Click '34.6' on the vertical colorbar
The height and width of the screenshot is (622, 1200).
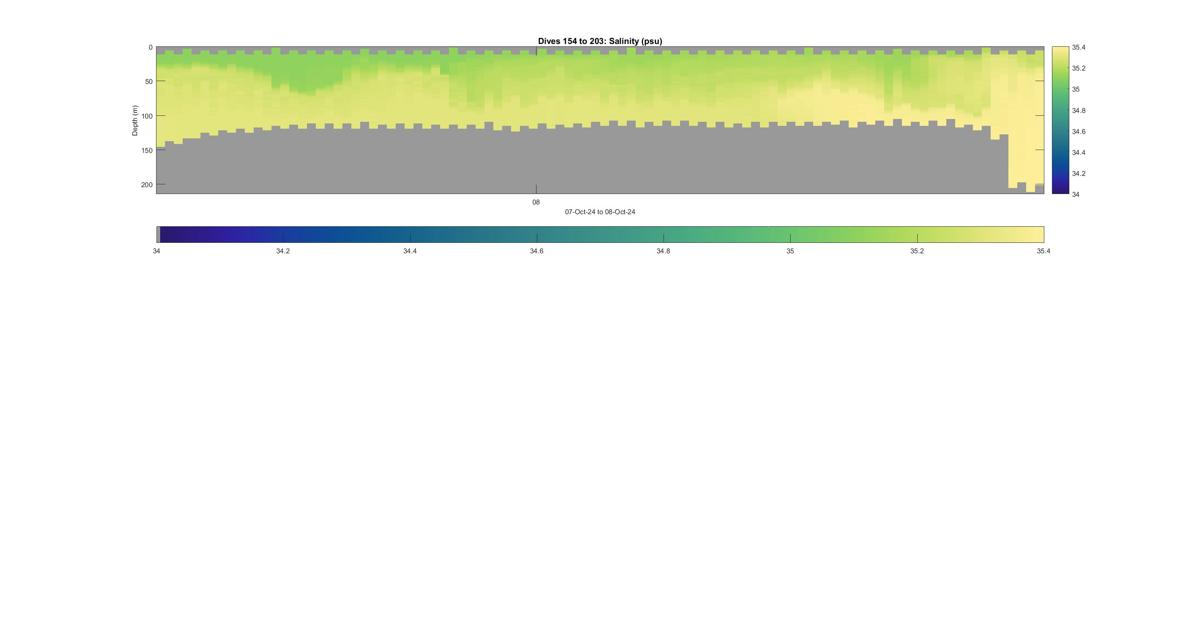(x=1079, y=131)
